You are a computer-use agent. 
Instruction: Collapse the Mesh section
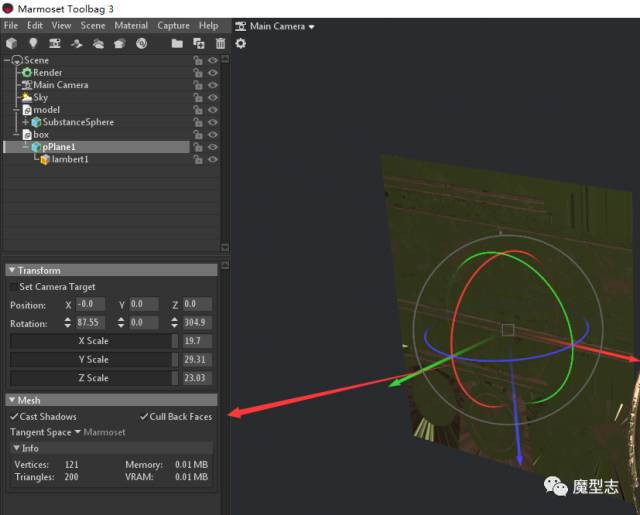(12, 400)
